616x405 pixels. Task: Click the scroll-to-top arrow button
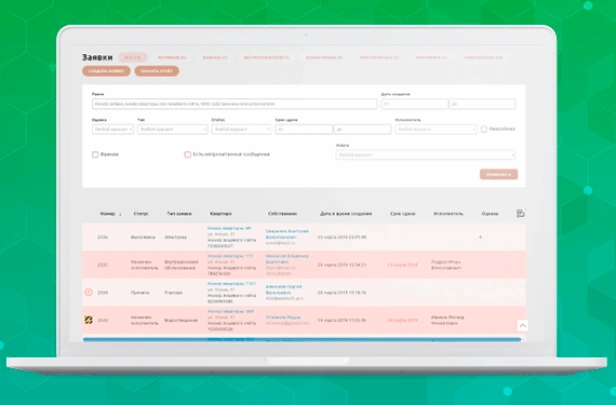coord(522,326)
